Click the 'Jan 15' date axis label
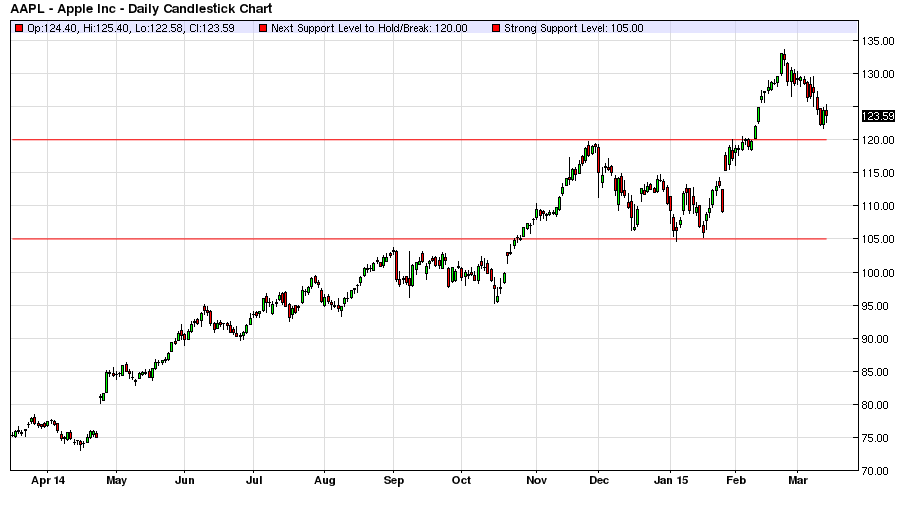The width and height of the screenshot is (900, 511). pos(671,481)
